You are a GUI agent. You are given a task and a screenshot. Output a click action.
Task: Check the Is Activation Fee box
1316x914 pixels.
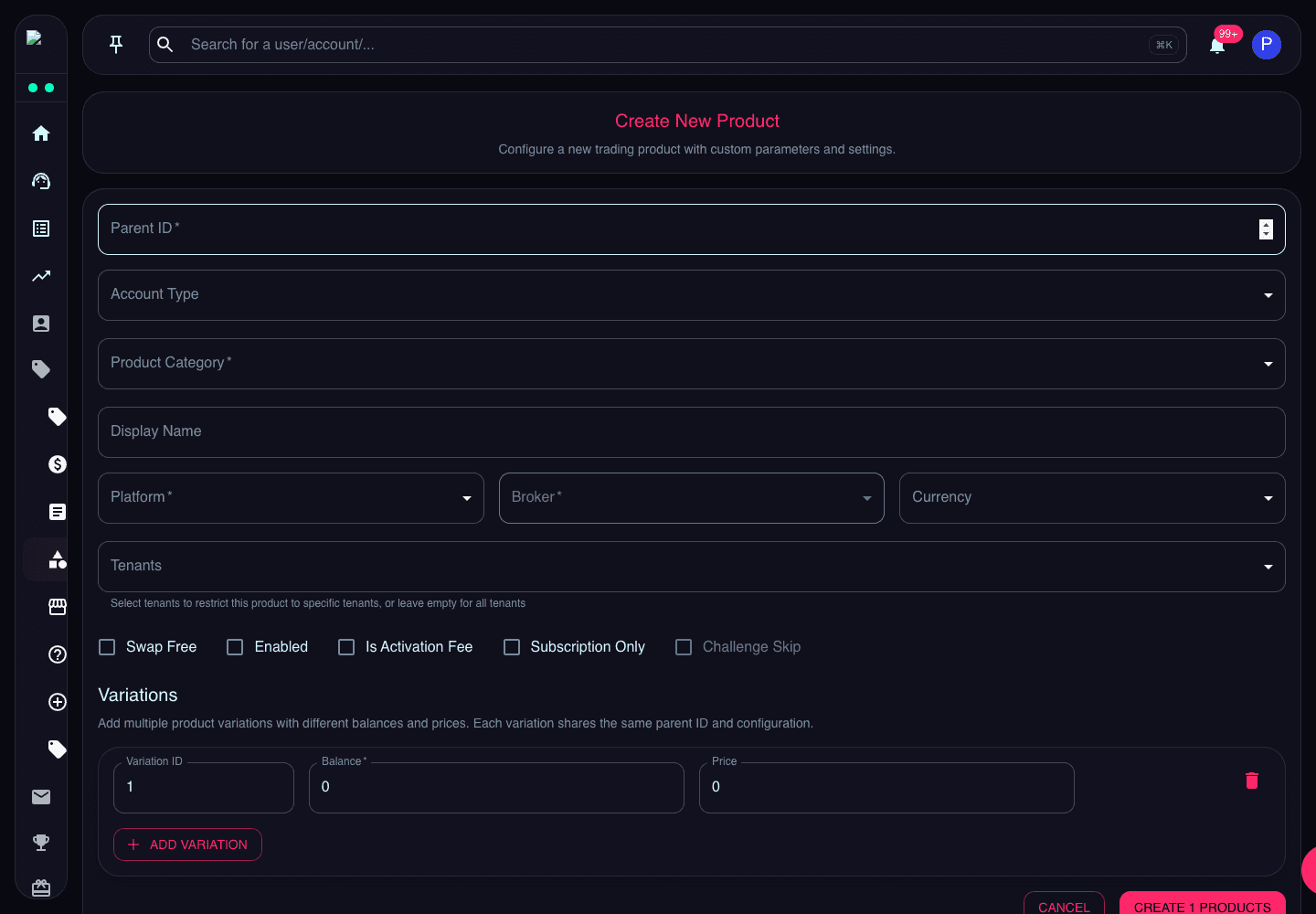346,647
